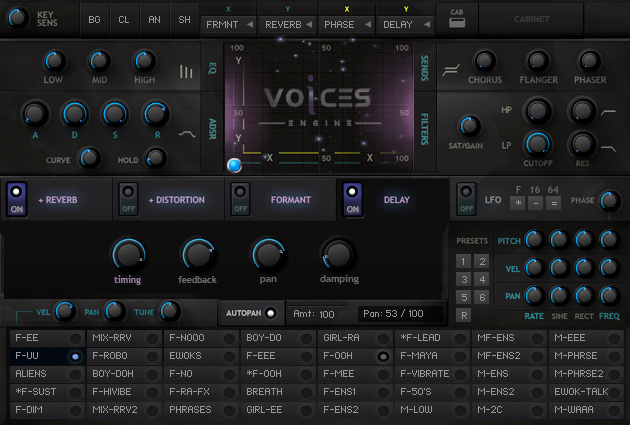Switch to the SENDS tab
The image size is (630, 425).
[x=424, y=68]
